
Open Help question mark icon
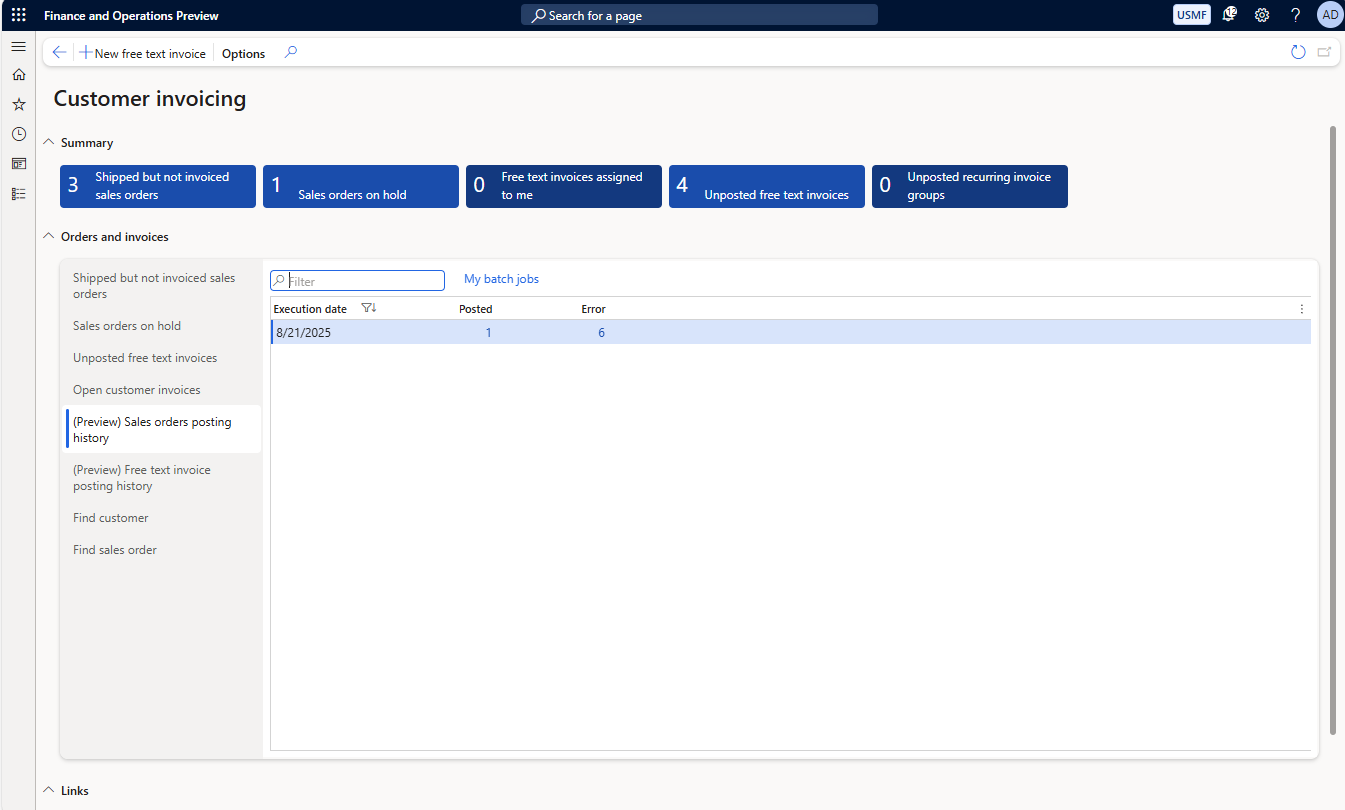click(x=1295, y=15)
